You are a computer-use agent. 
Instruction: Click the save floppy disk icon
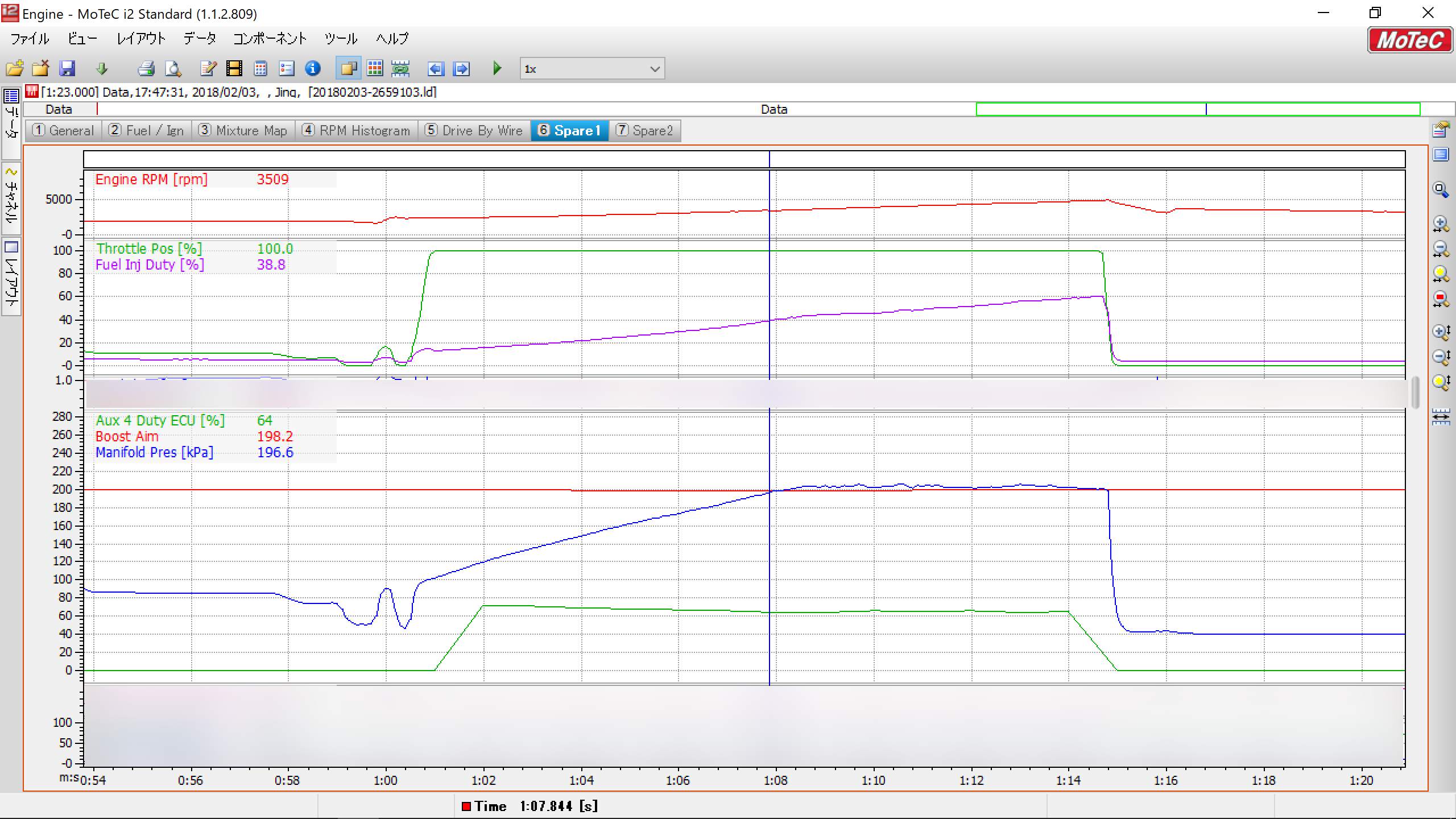(x=67, y=69)
